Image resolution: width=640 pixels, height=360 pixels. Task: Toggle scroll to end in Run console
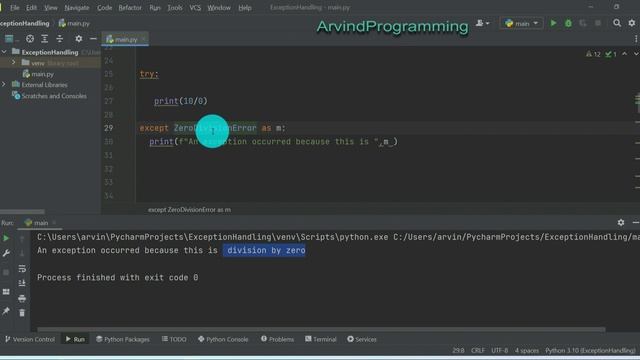pos(22,283)
